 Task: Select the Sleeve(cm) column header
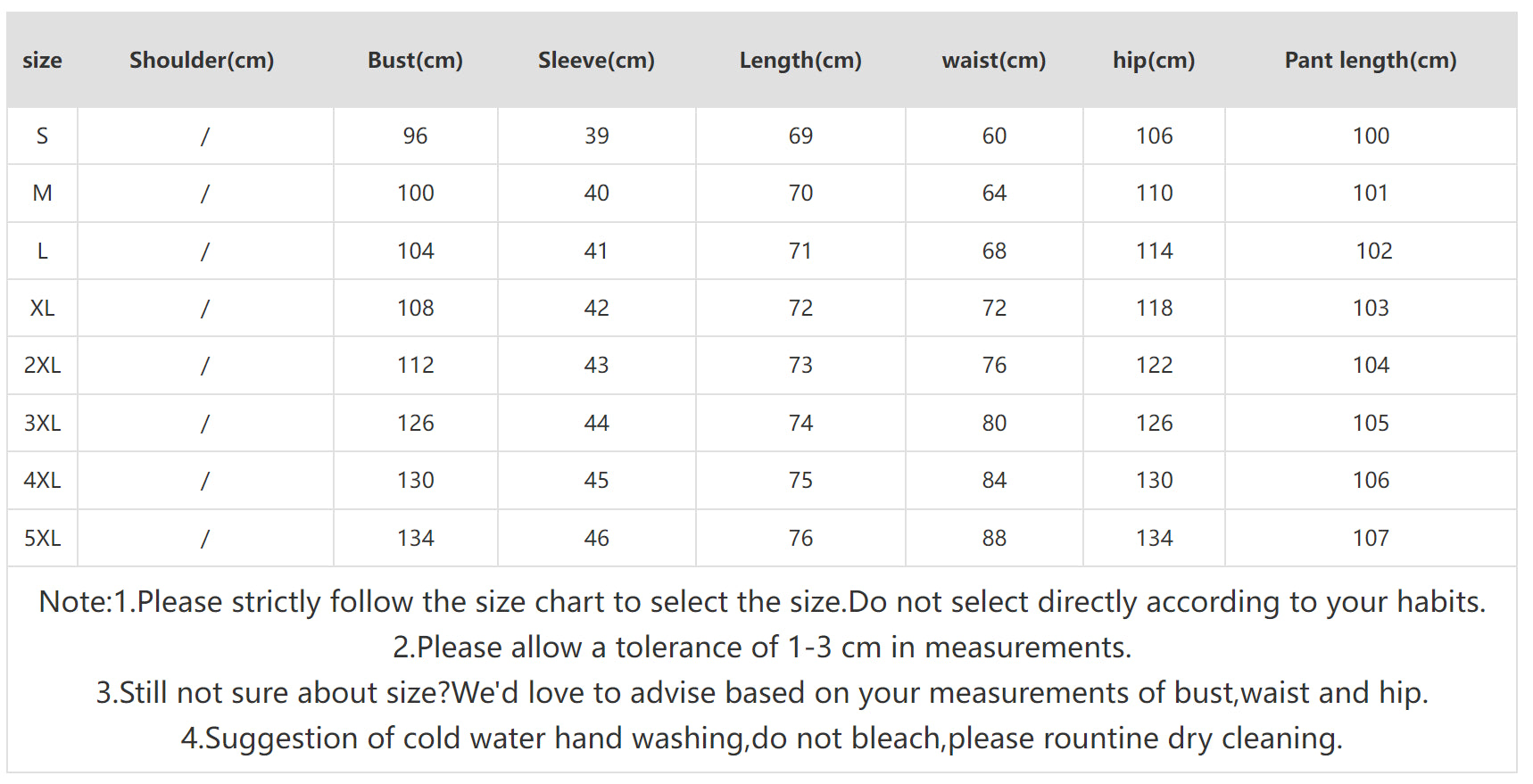point(596,60)
